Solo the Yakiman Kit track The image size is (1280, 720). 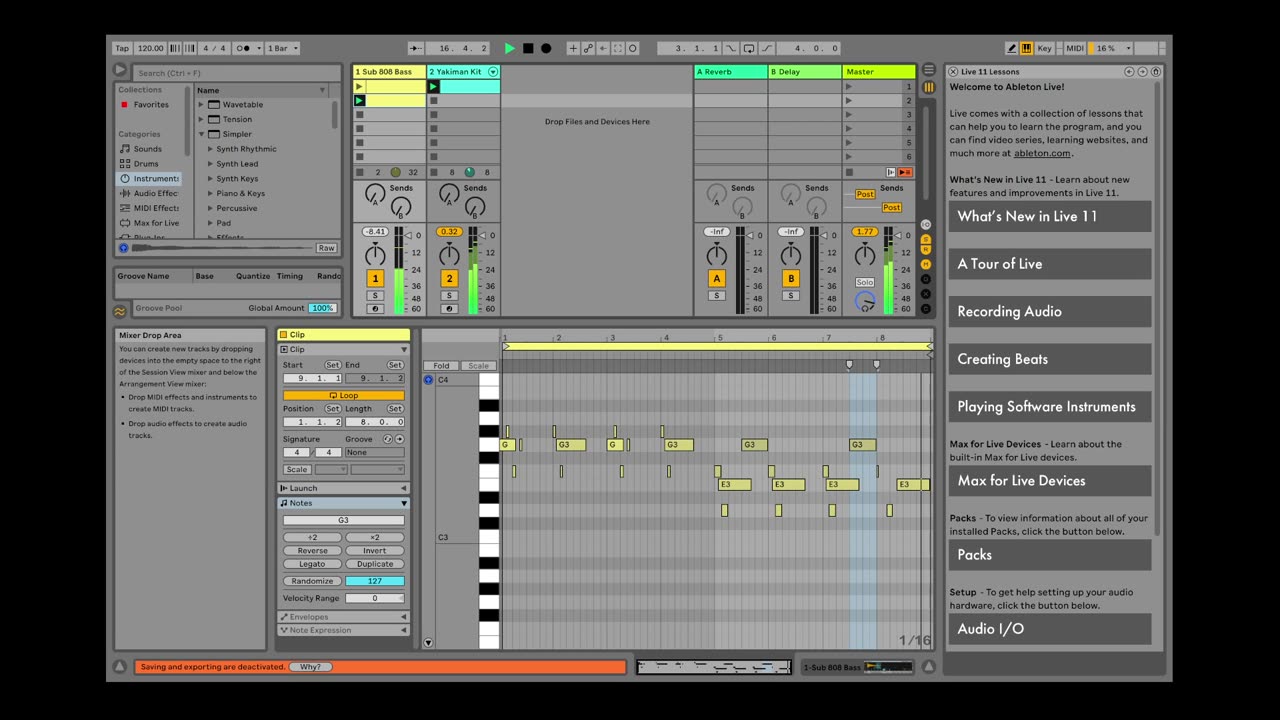point(449,296)
